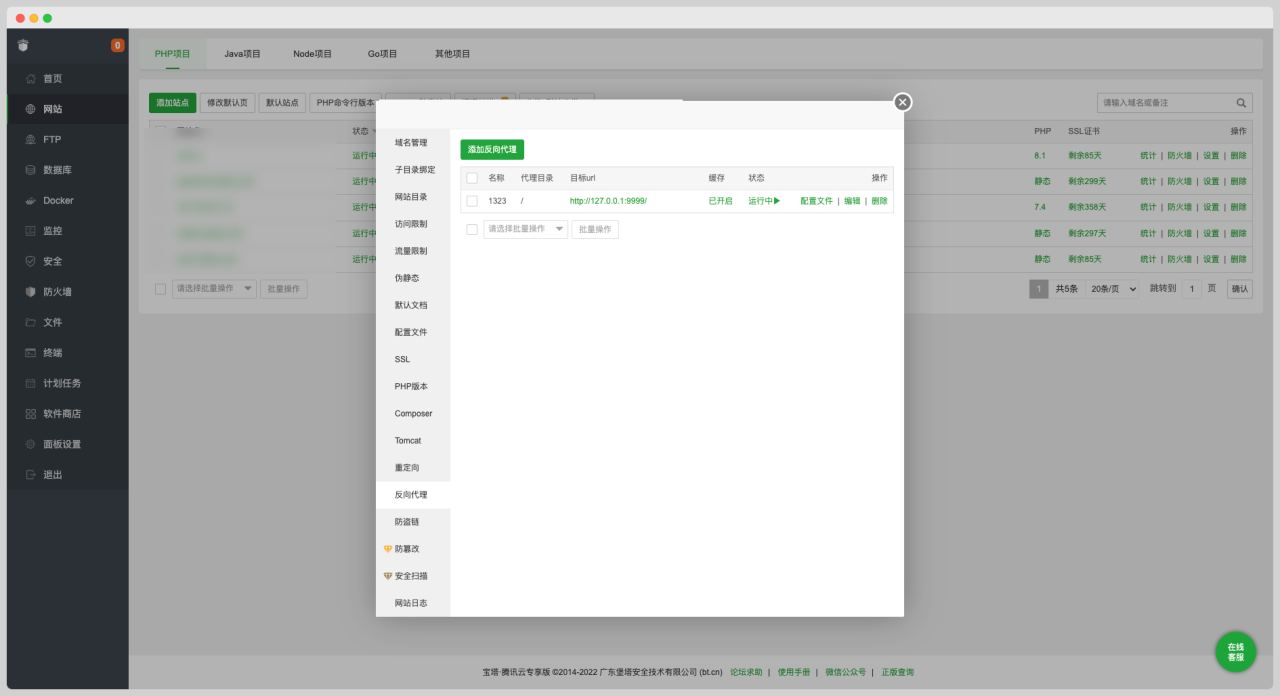Open 面板设置 via the gear icon

31,444
